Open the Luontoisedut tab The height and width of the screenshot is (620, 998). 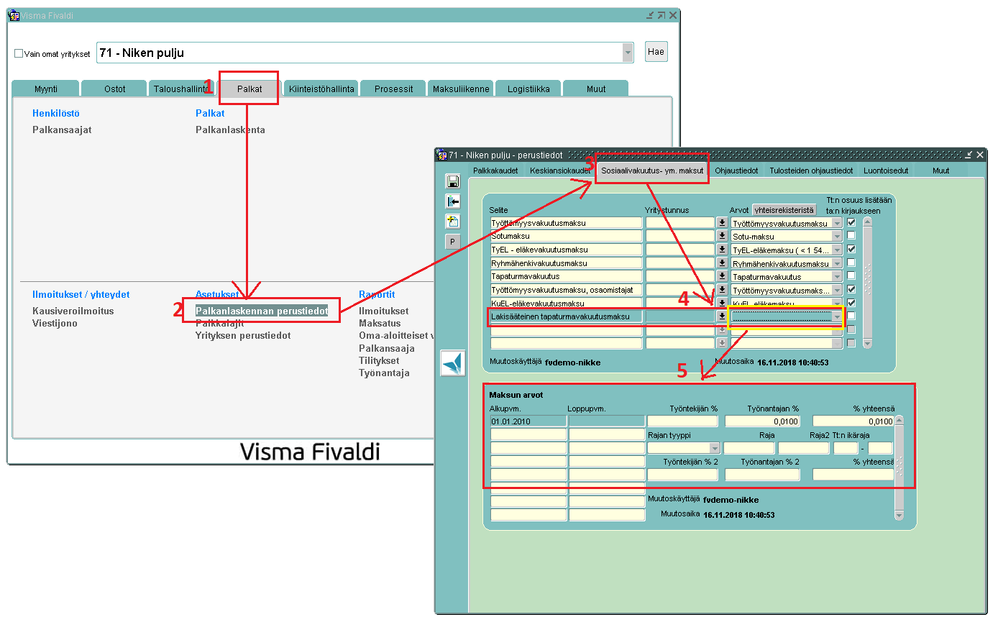[885, 171]
